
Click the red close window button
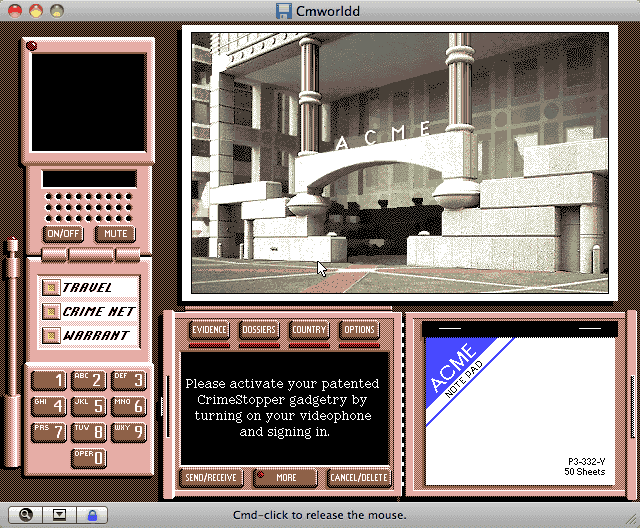pyautogui.click(x=16, y=11)
